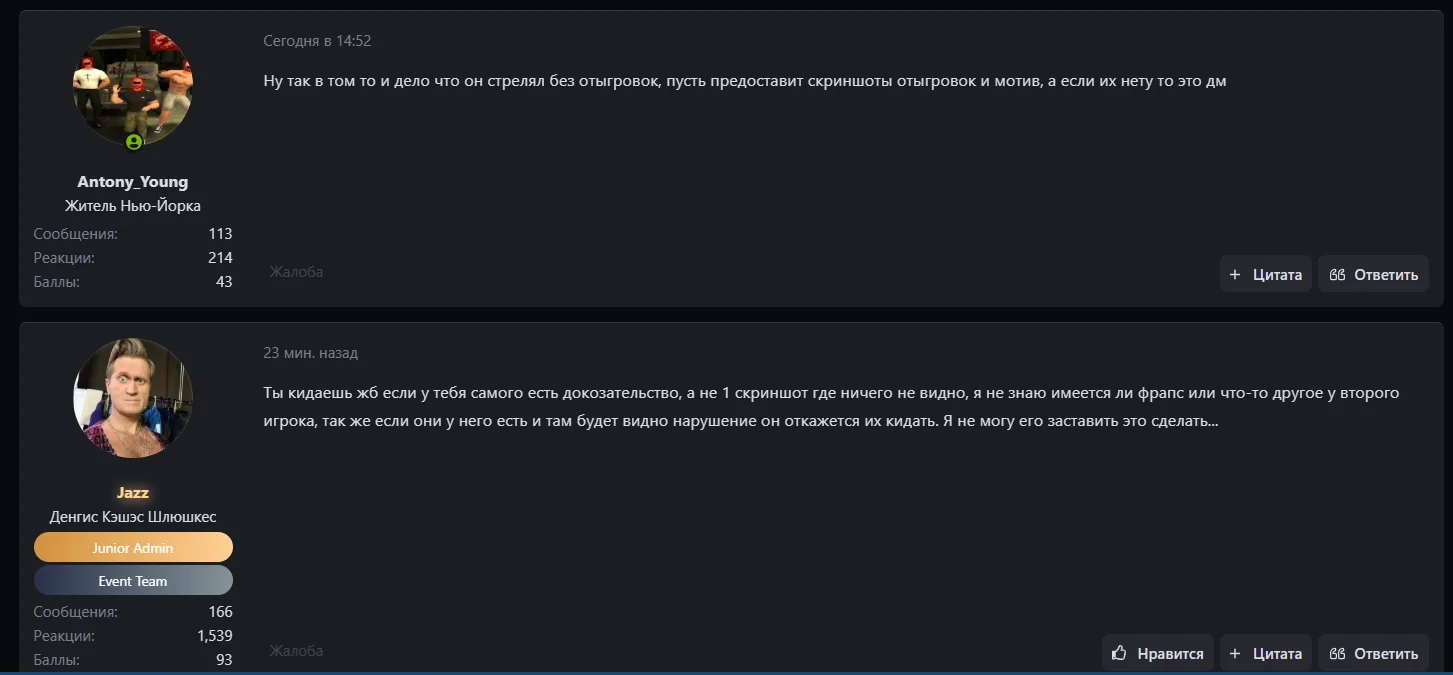Click the Event Team badge
This screenshot has width=1453, height=675.
133,581
